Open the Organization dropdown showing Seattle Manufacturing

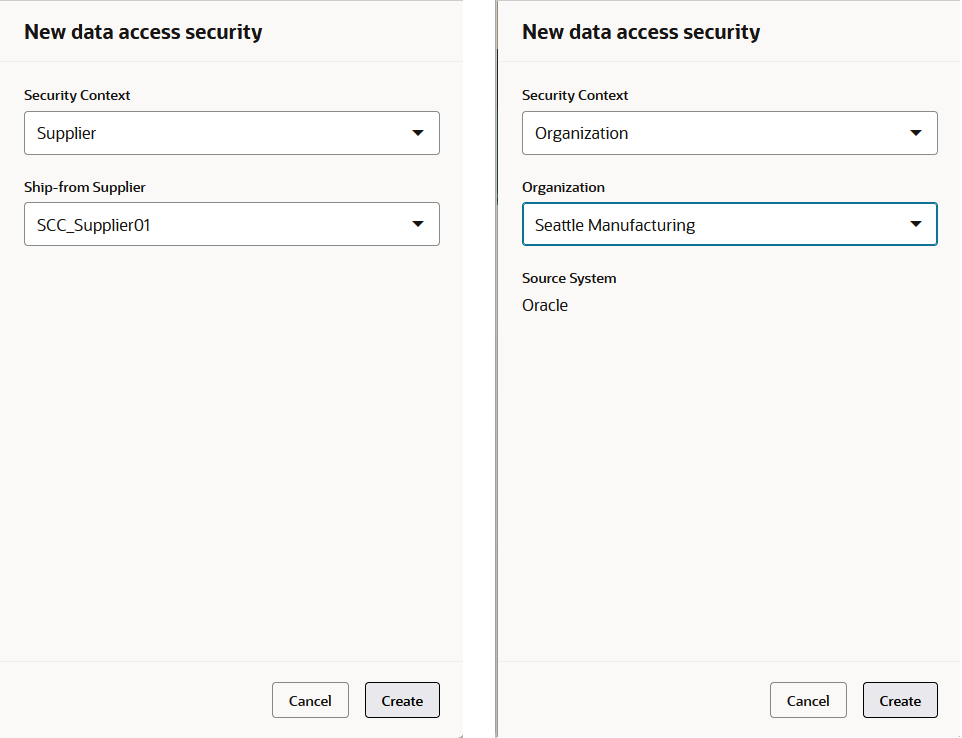729,224
